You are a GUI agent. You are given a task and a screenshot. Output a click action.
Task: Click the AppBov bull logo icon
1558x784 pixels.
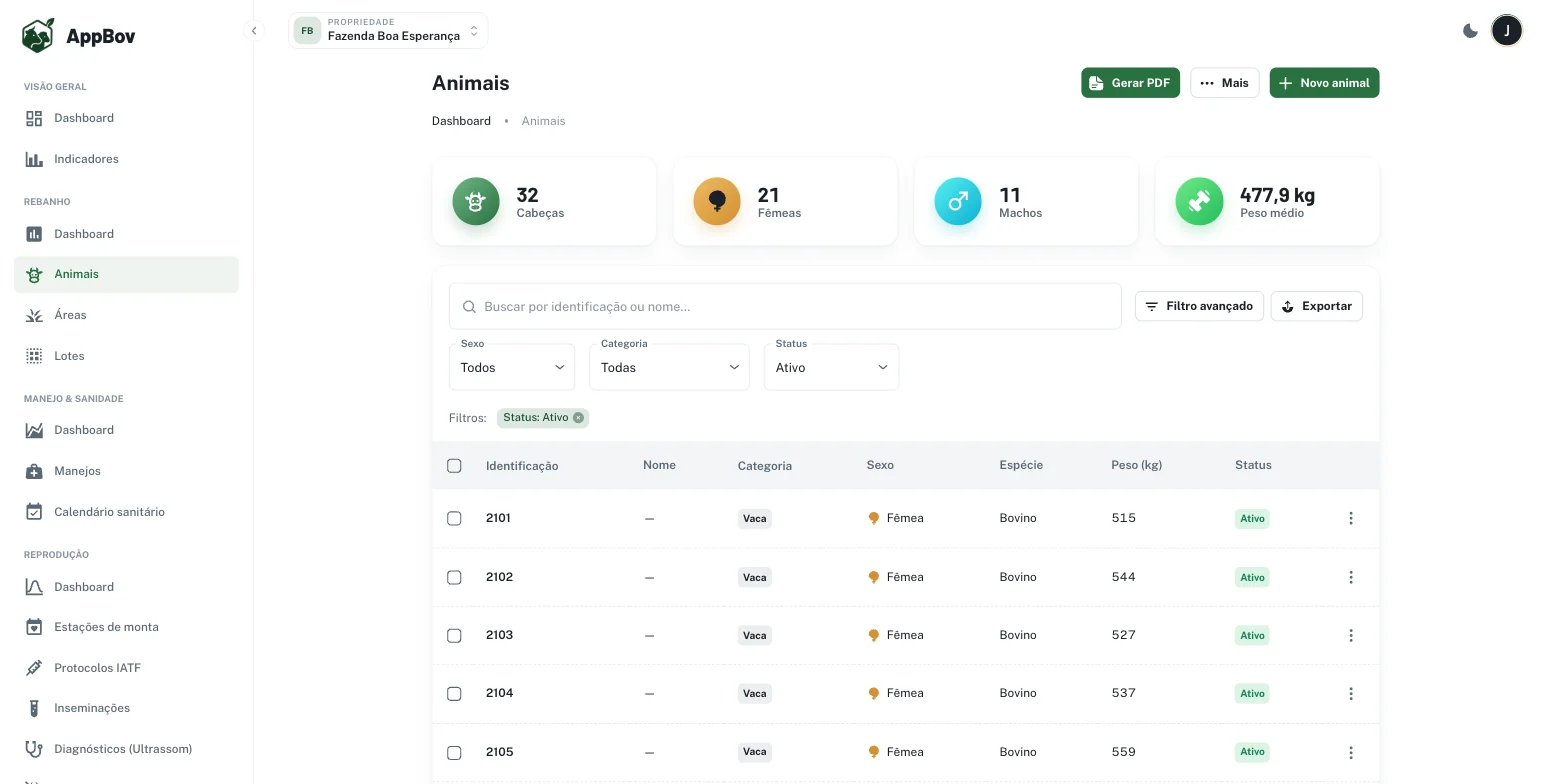coord(38,36)
